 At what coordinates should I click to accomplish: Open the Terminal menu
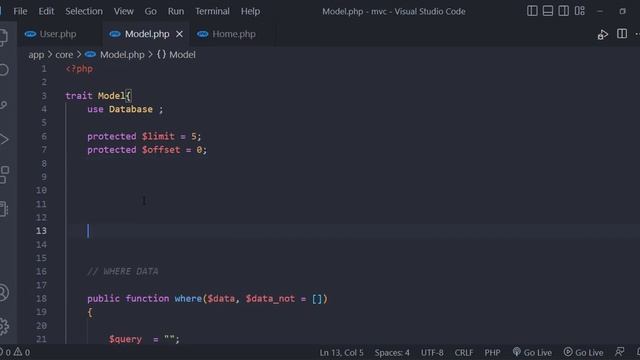point(212,11)
